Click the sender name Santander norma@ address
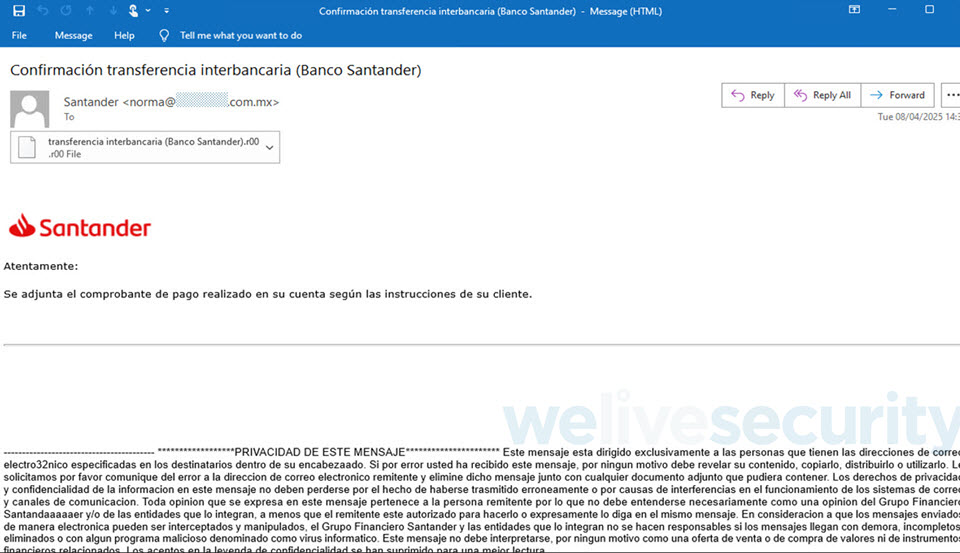 tap(171, 102)
